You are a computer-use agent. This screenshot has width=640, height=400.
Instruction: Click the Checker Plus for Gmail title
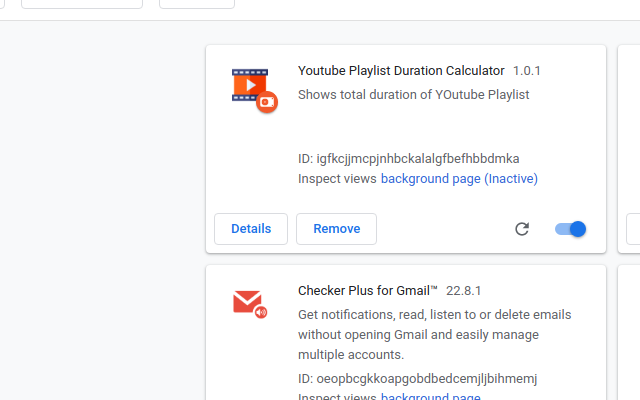click(x=368, y=291)
